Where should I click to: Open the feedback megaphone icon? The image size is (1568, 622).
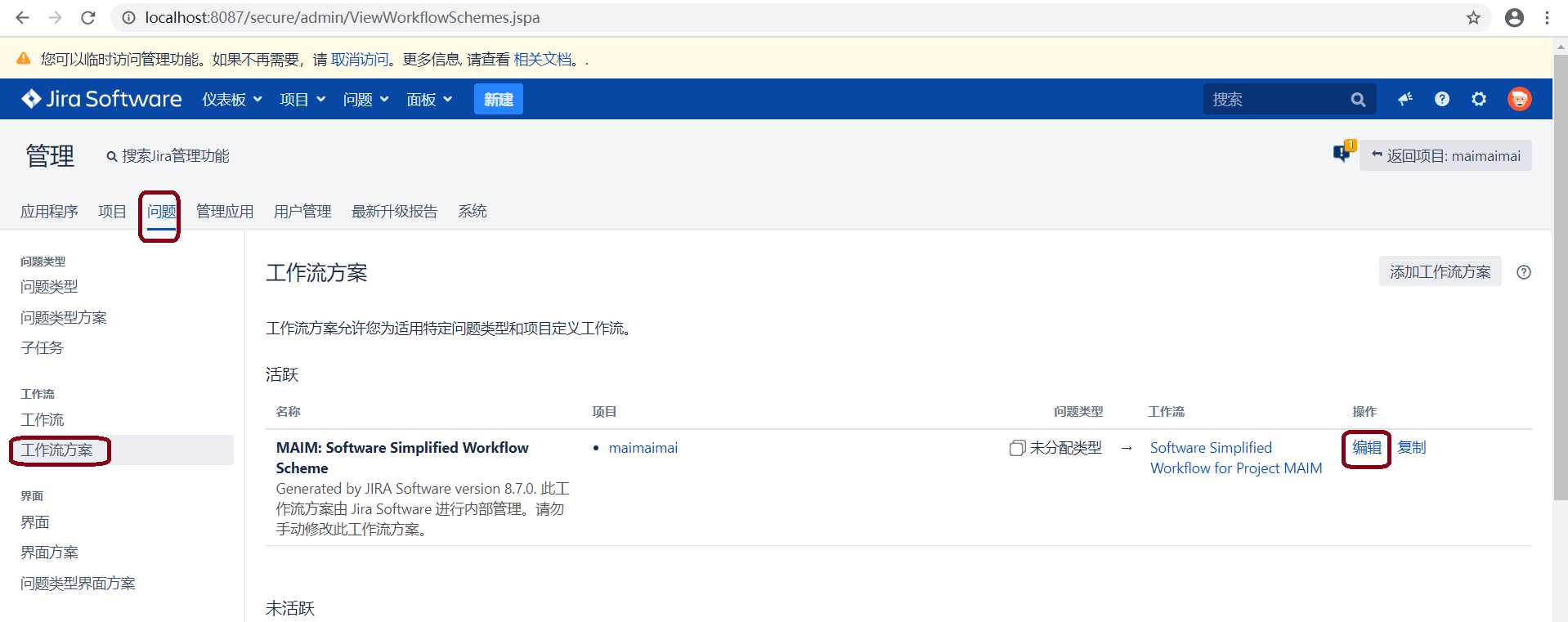1405,99
